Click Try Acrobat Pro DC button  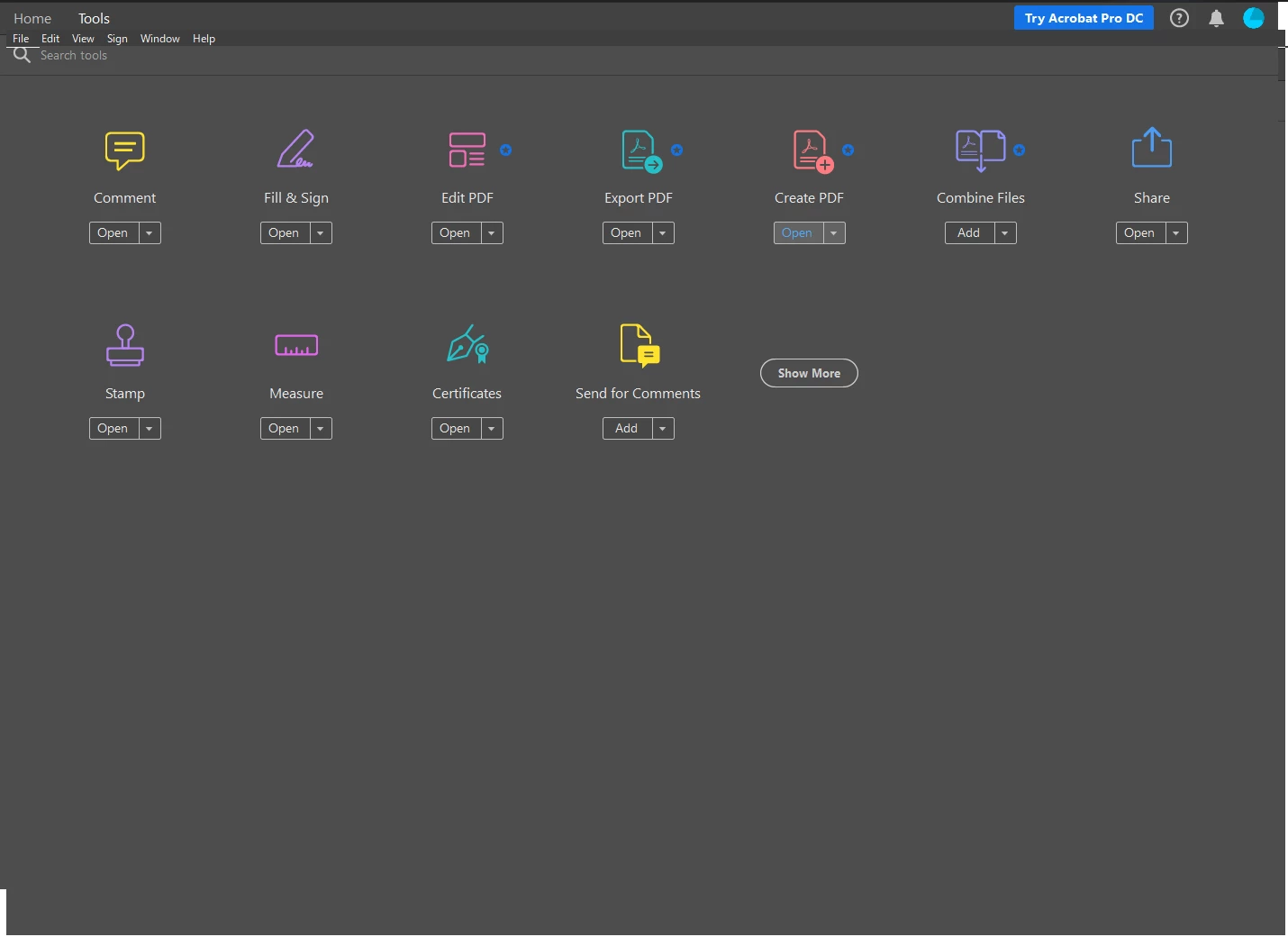click(x=1084, y=18)
